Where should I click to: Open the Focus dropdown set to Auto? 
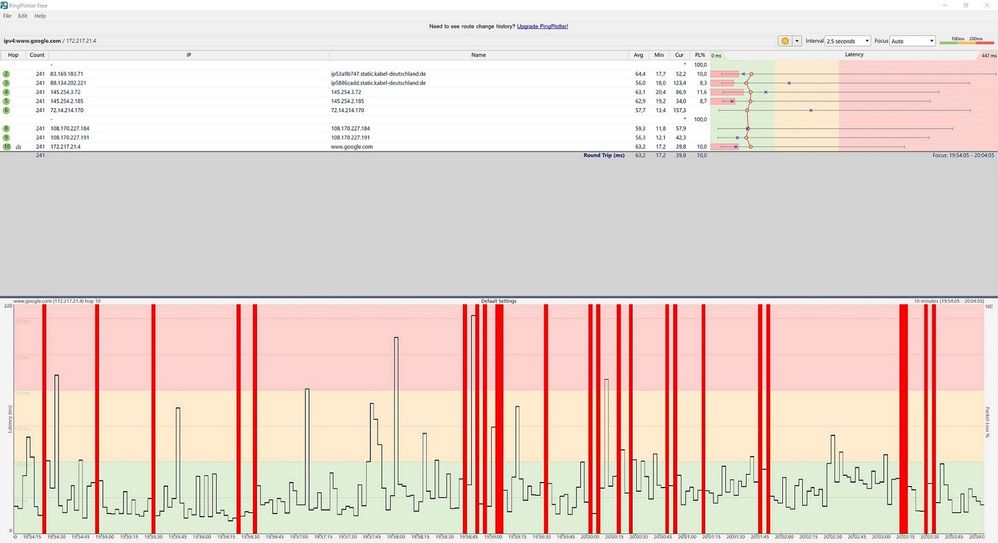point(913,41)
